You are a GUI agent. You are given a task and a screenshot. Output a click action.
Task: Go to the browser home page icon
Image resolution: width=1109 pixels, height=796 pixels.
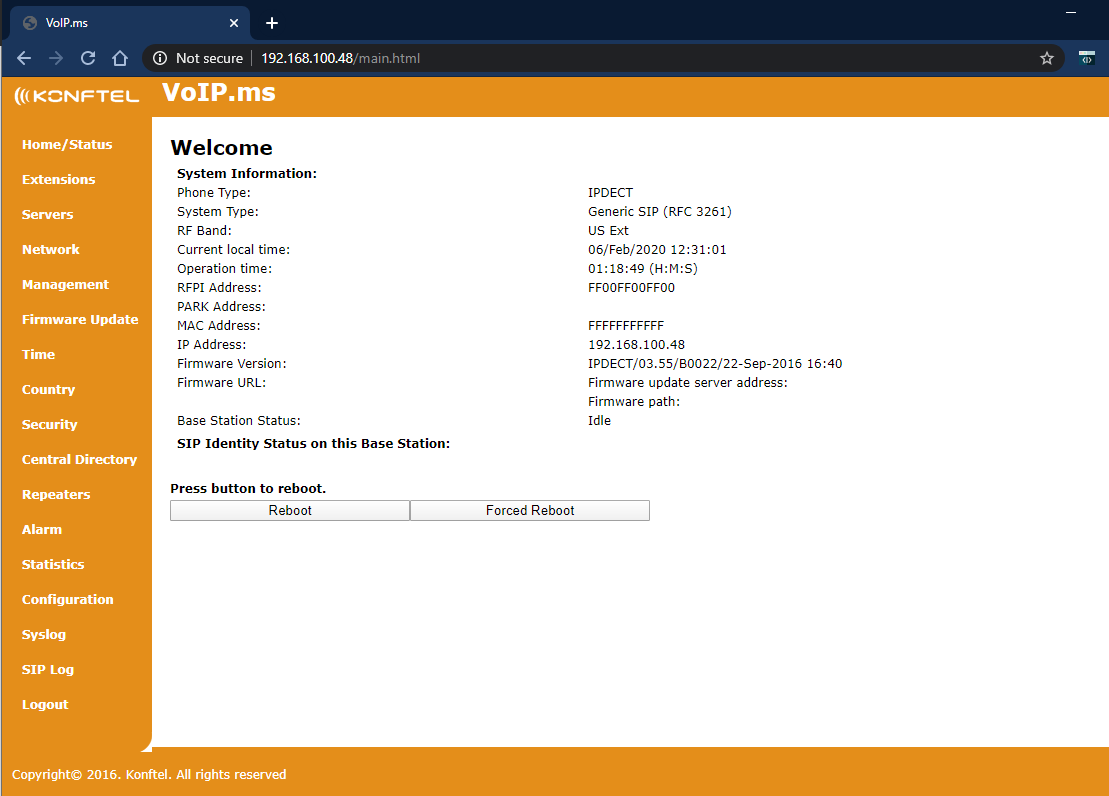(120, 58)
